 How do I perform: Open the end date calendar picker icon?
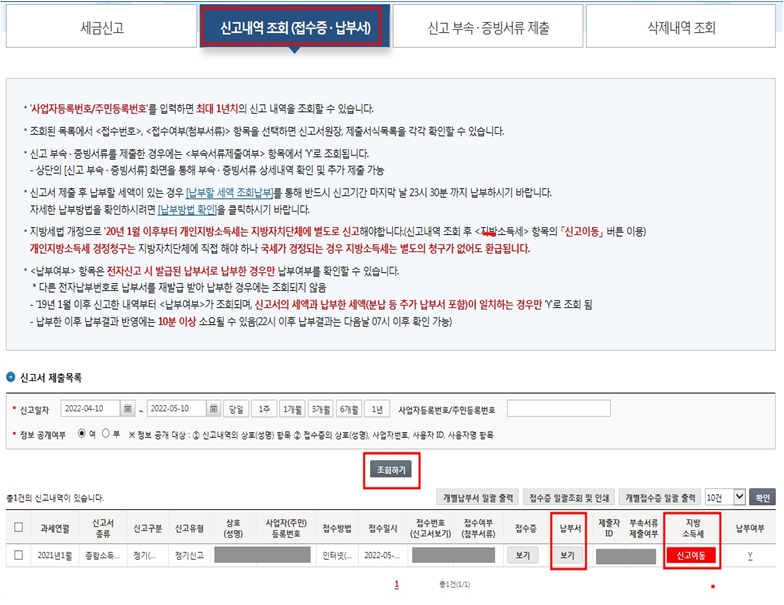[x=214, y=409]
